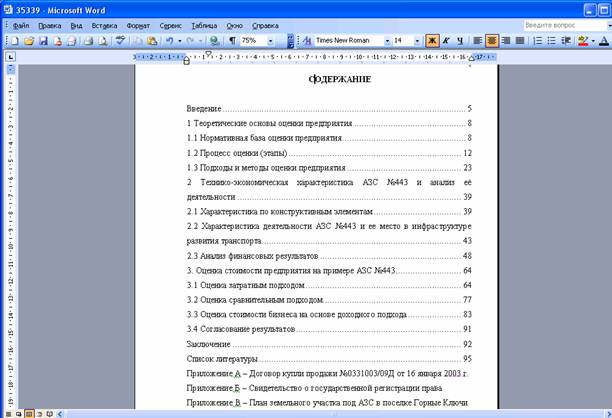Image resolution: width=612 pixels, height=418 pixels.
Task: Click the Введение contents line
Action: point(329,109)
